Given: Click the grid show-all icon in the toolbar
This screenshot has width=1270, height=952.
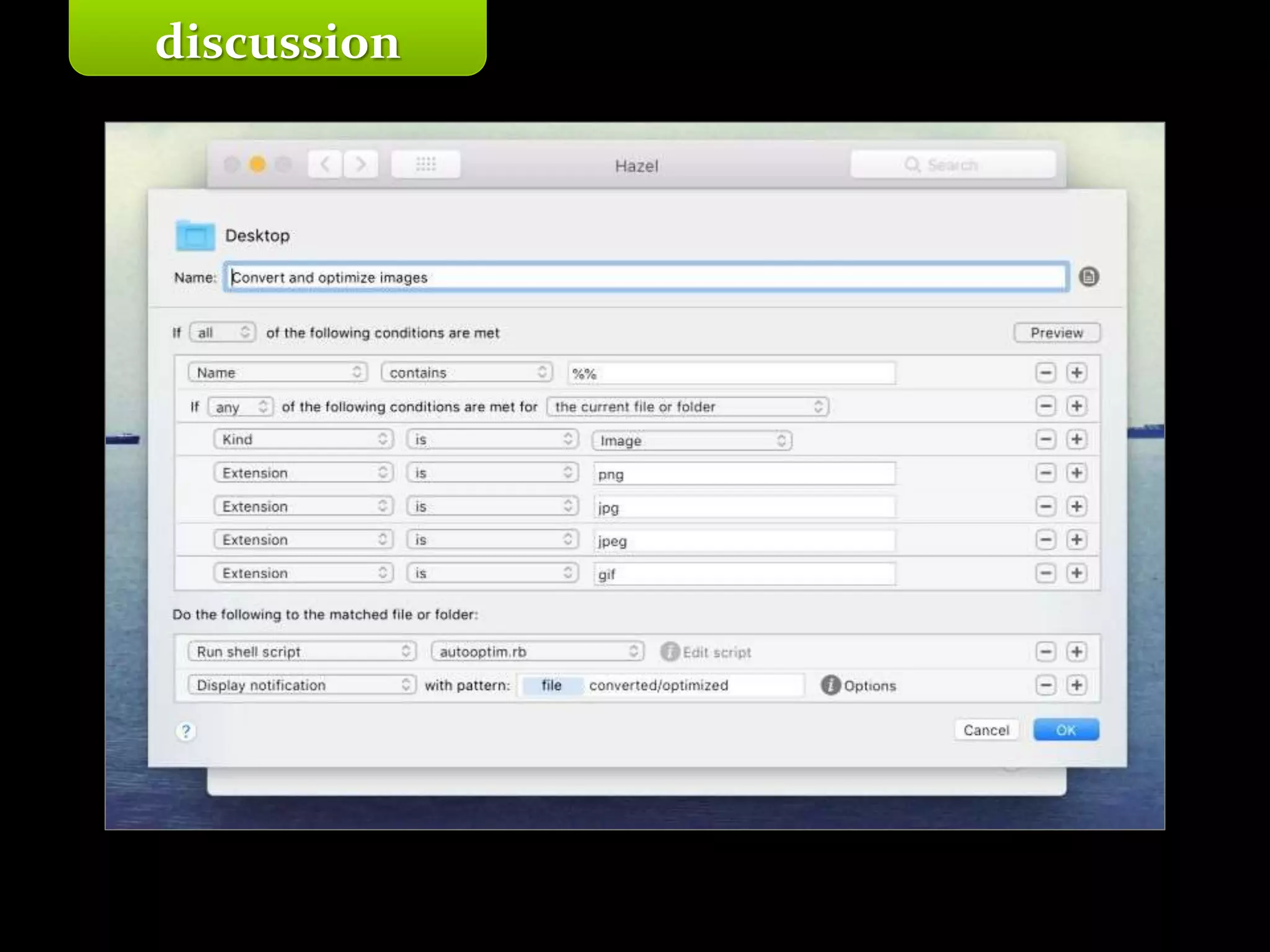Looking at the screenshot, I should (x=425, y=164).
